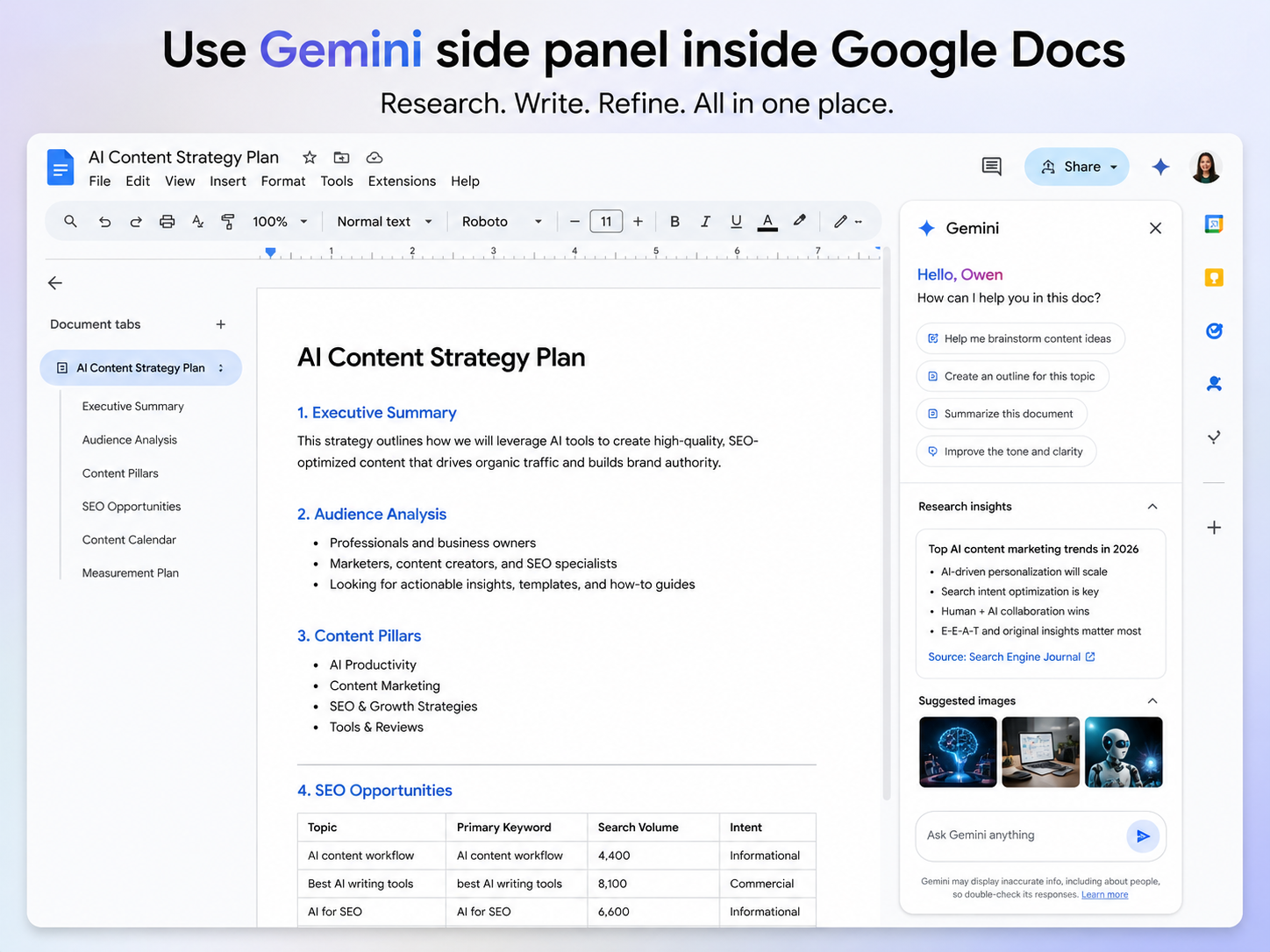Image resolution: width=1270 pixels, height=952 pixels.
Task: Open the View menu
Action: click(x=180, y=181)
